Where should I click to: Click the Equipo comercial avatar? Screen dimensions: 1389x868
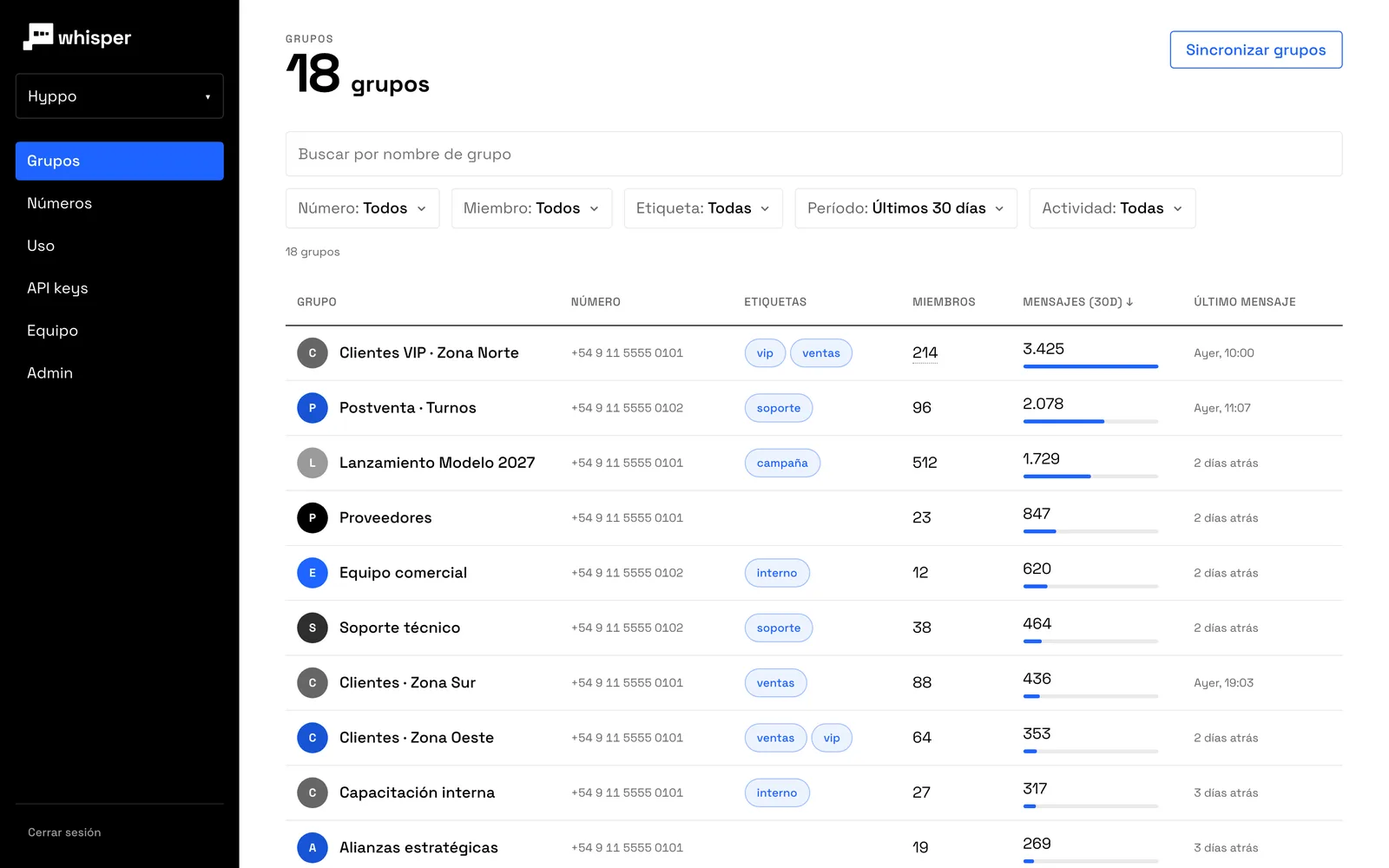pyautogui.click(x=313, y=573)
